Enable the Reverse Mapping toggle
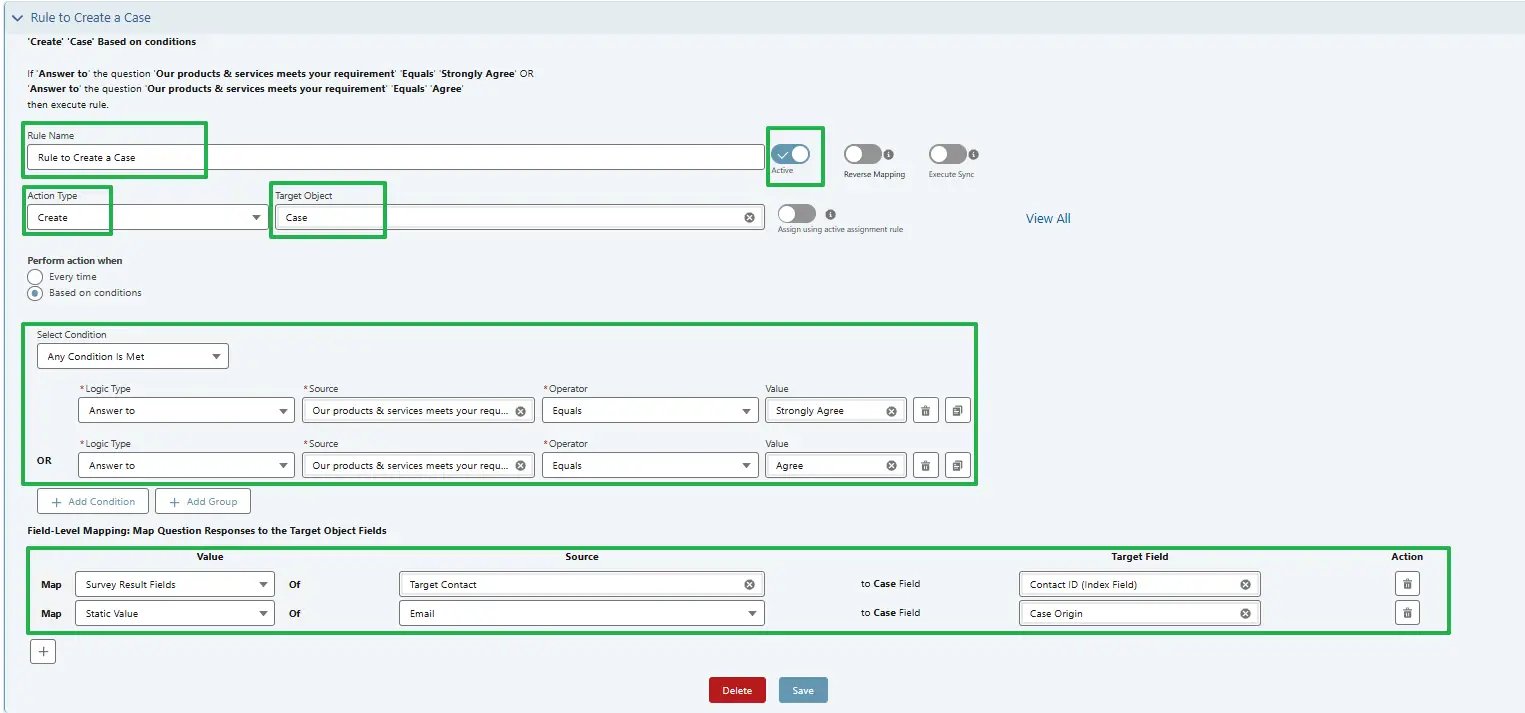Viewport: 1525px width, 713px height. (862, 154)
